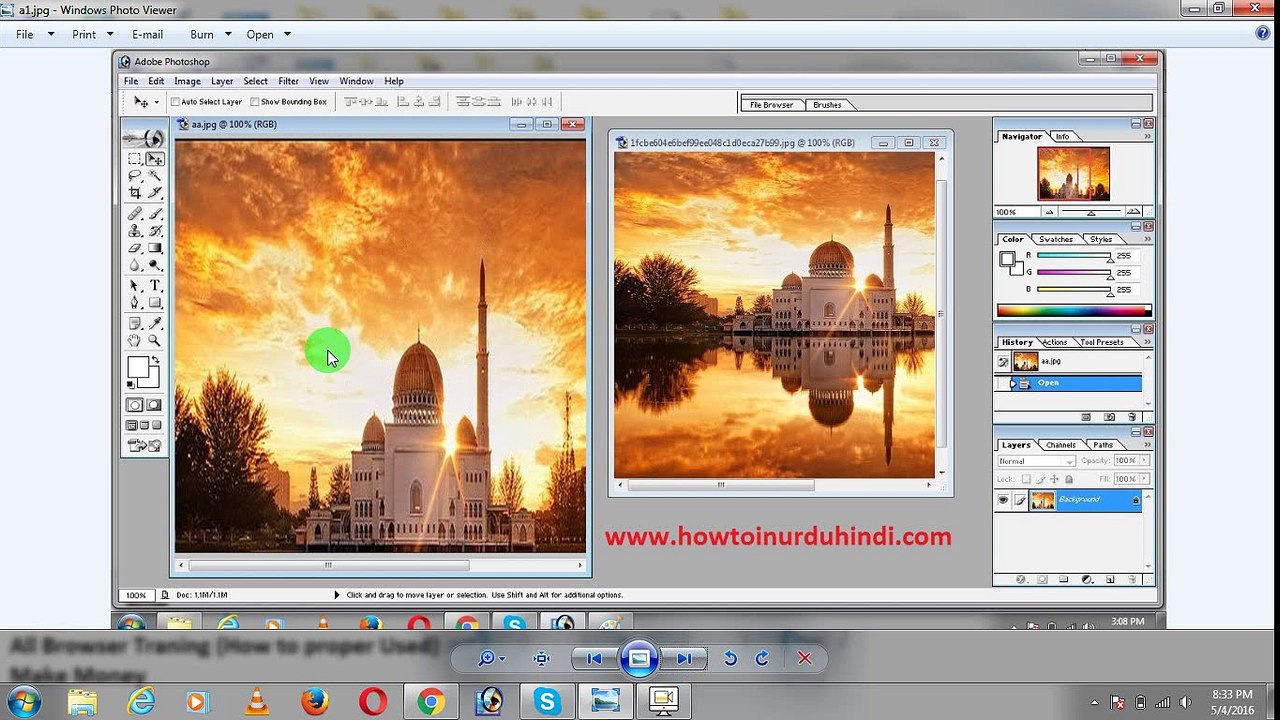Select the Type tool
This screenshot has width=1280, height=720.
[x=155, y=286]
